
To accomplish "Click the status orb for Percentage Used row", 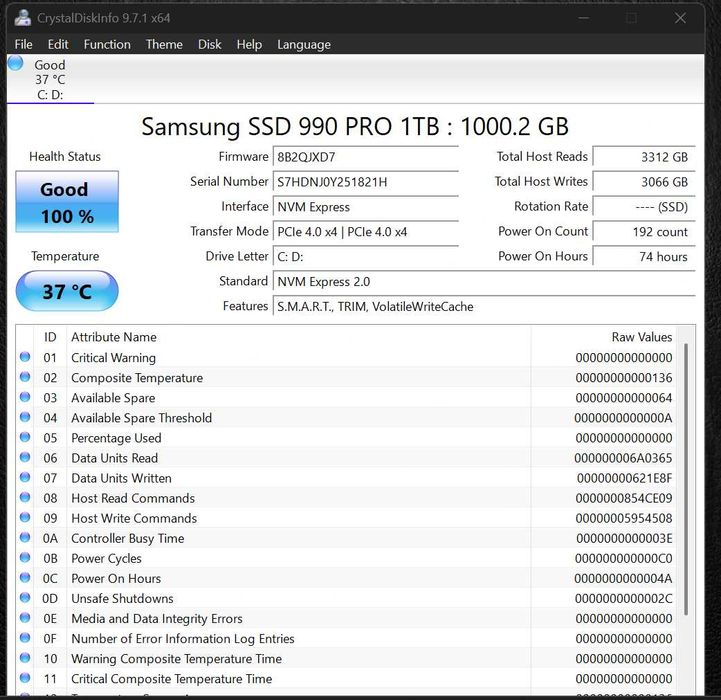I will coord(25,437).
